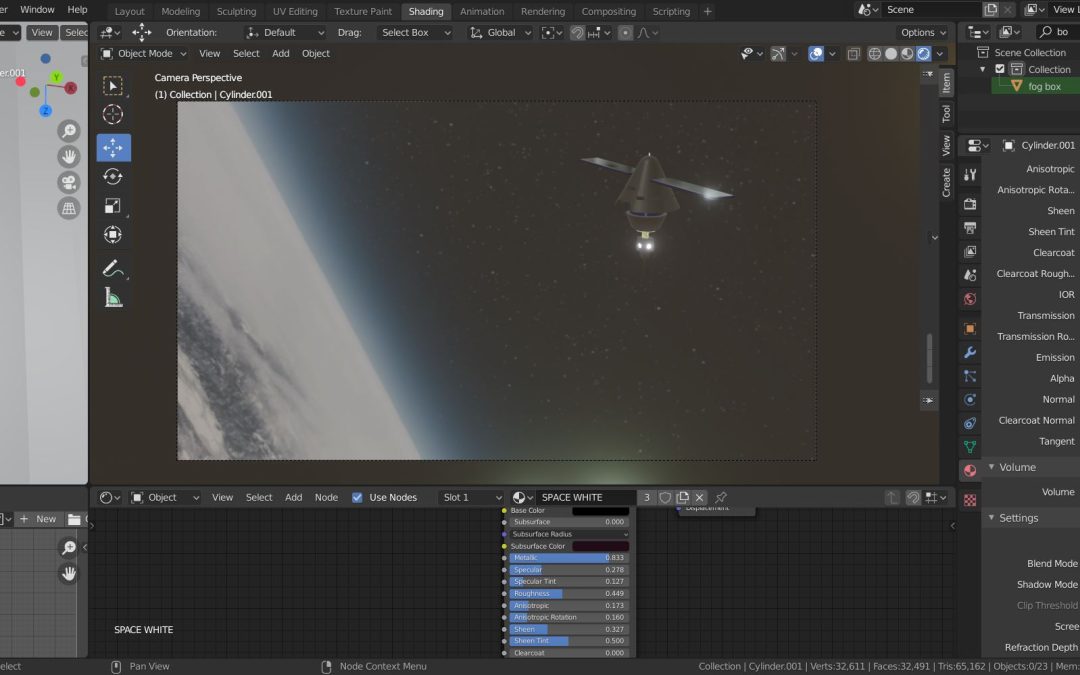Switch viewport to Solid shading
This screenshot has height=675, width=1080.
coord(891,54)
